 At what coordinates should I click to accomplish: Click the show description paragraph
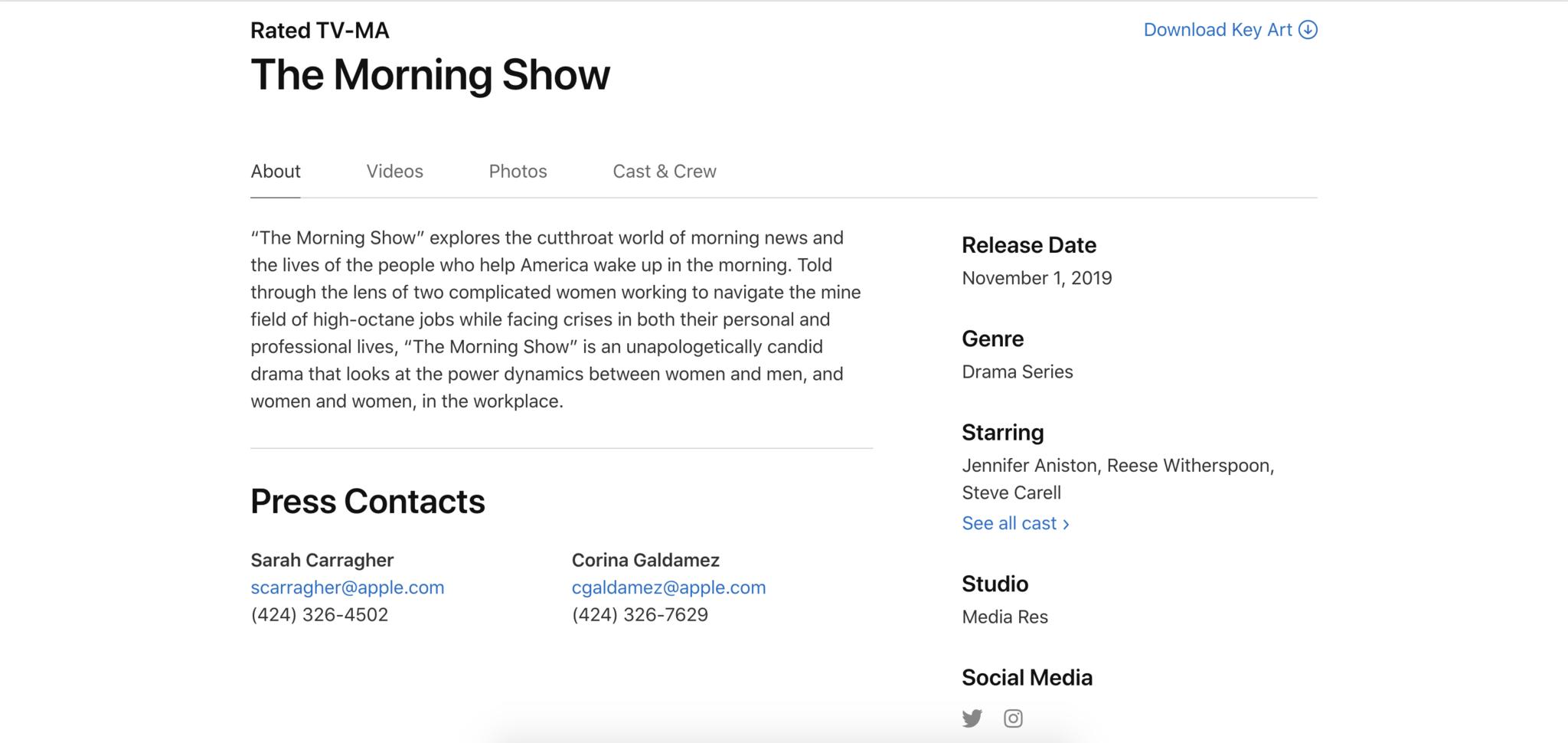[x=557, y=319]
